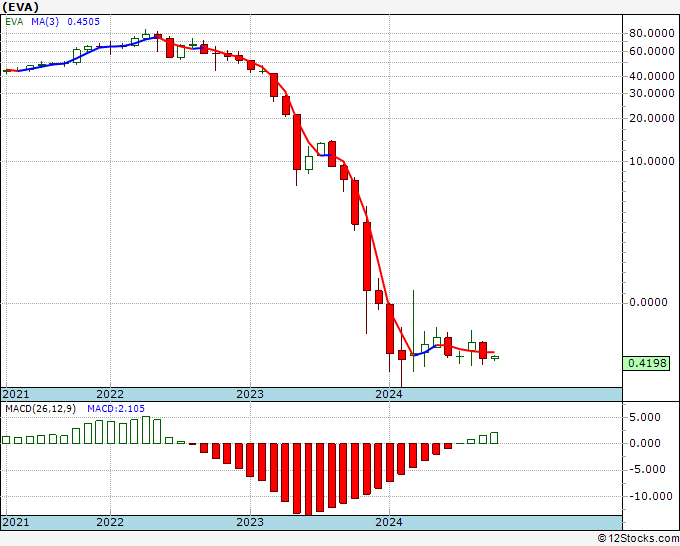The image size is (680, 546).
Task: Click the (EVA) chart title
Action: [x=20, y=7]
